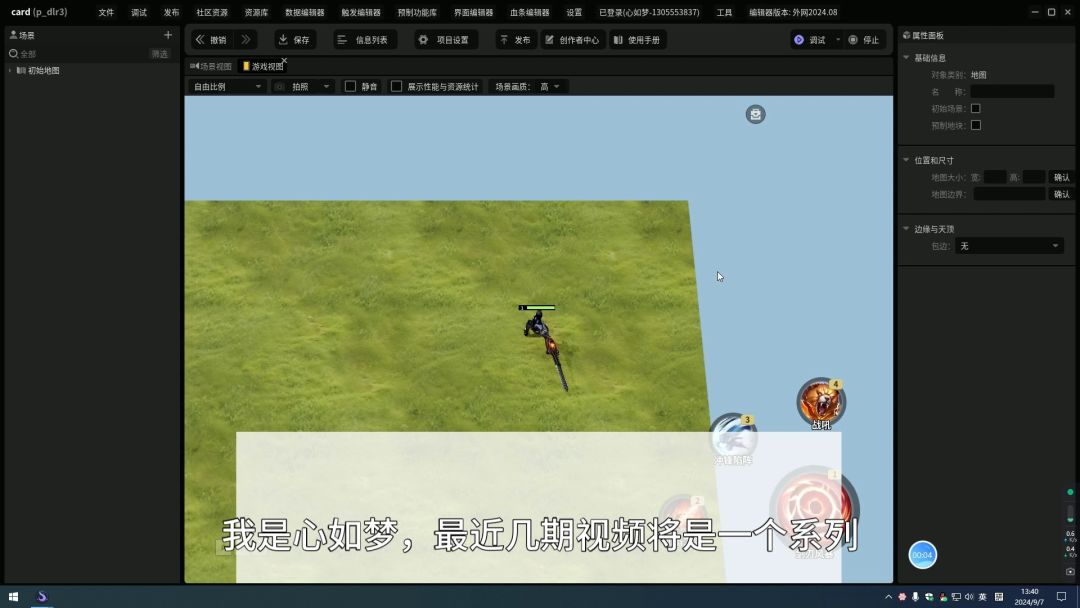Viewport: 1080px width, 608px height.
Task: Click the plus icon to add scene
Action: [168, 35]
